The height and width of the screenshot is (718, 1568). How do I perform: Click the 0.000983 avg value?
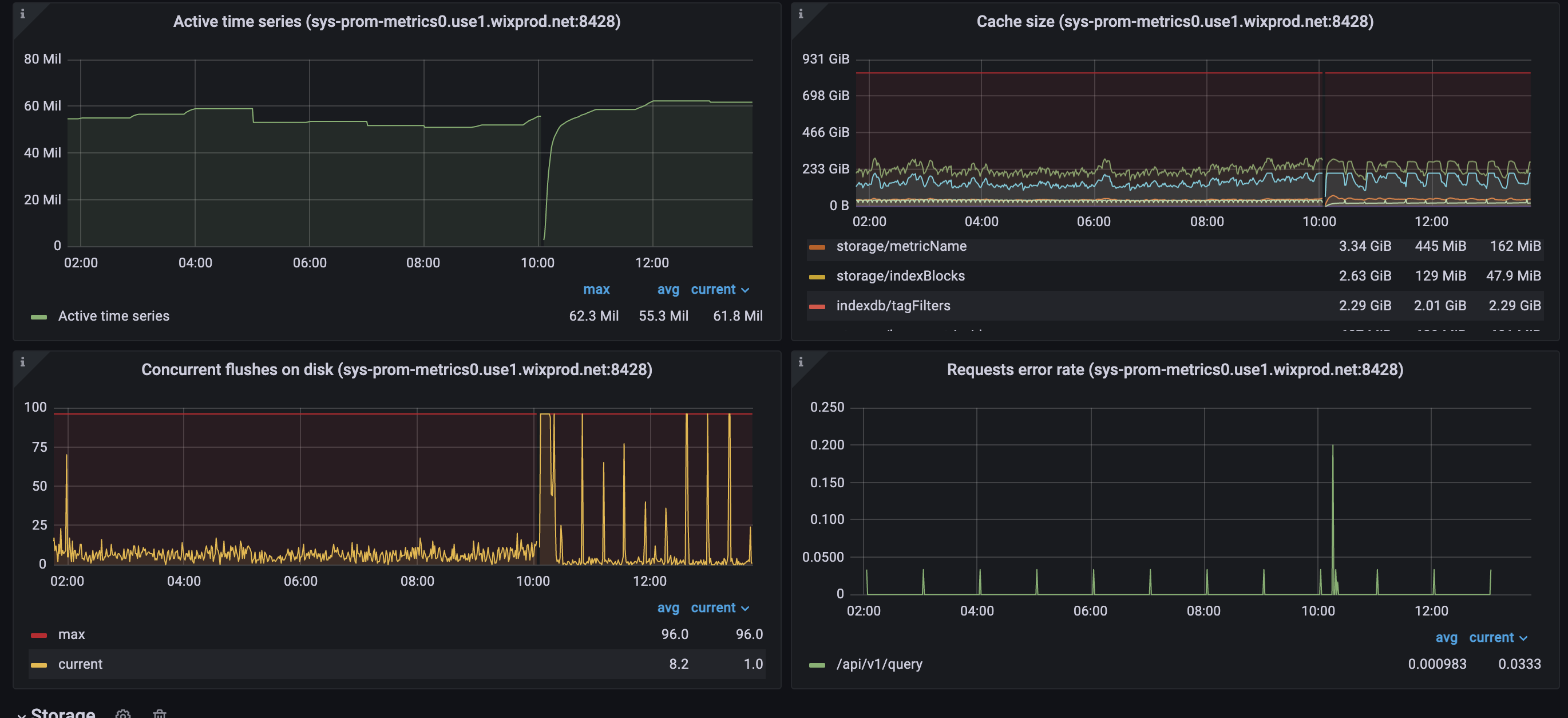tap(1437, 664)
